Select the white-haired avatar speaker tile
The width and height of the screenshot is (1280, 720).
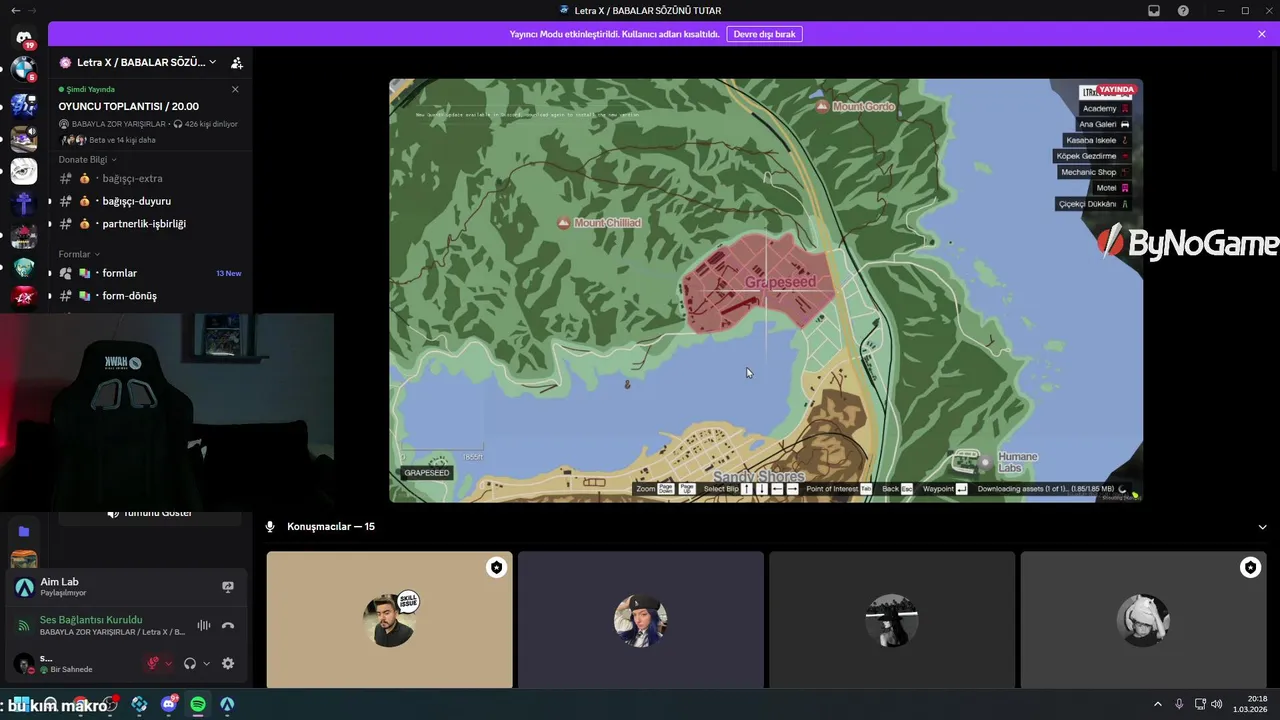[1143, 620]
